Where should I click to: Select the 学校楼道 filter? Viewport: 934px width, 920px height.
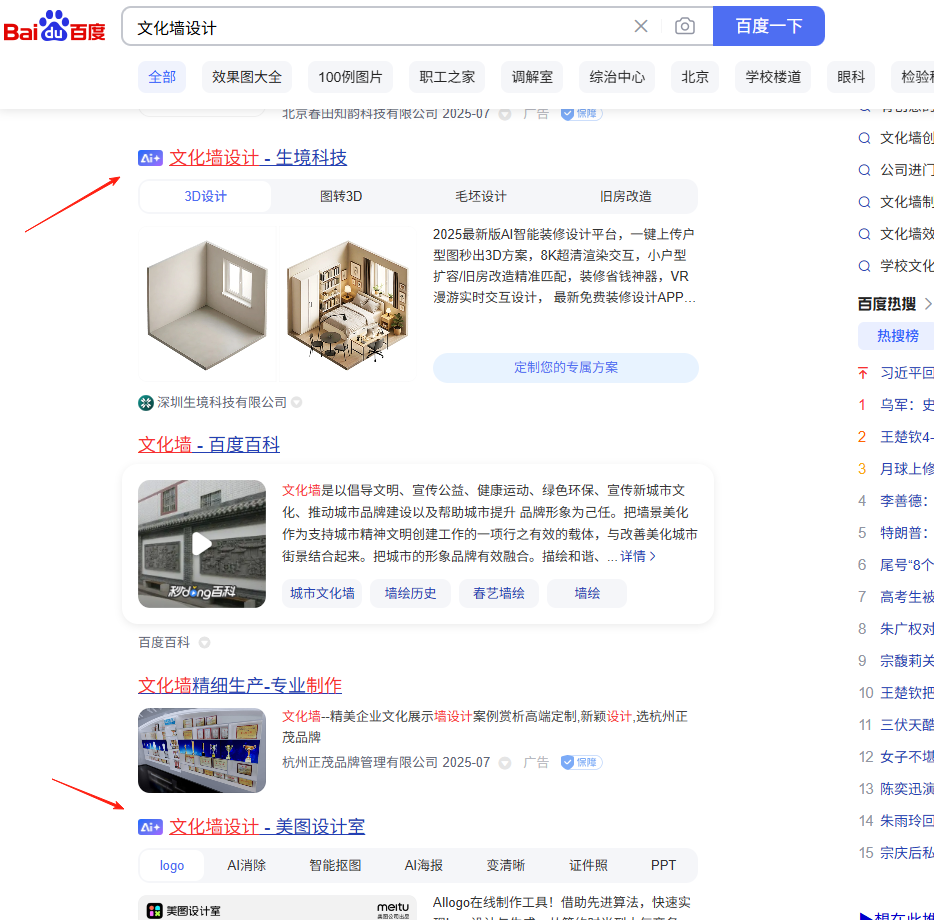[773, 77]
